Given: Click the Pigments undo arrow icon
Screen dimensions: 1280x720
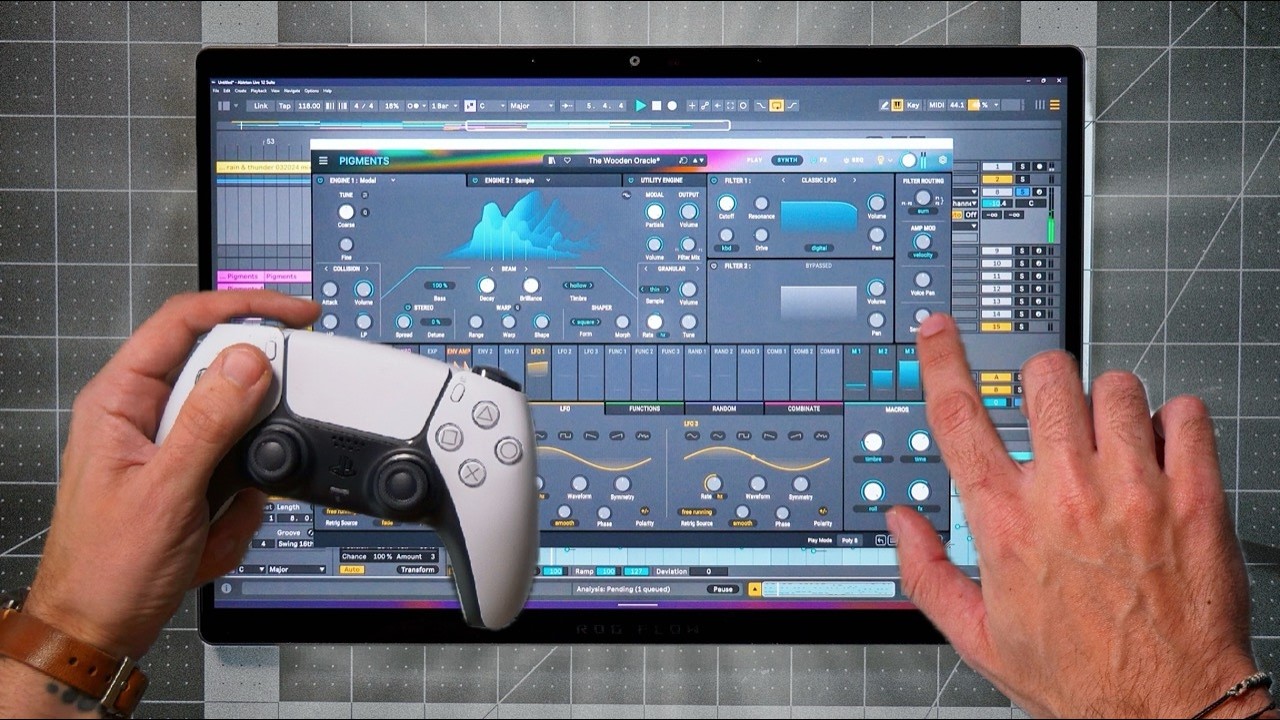Looking at the screenshot, I should point(881,540).
